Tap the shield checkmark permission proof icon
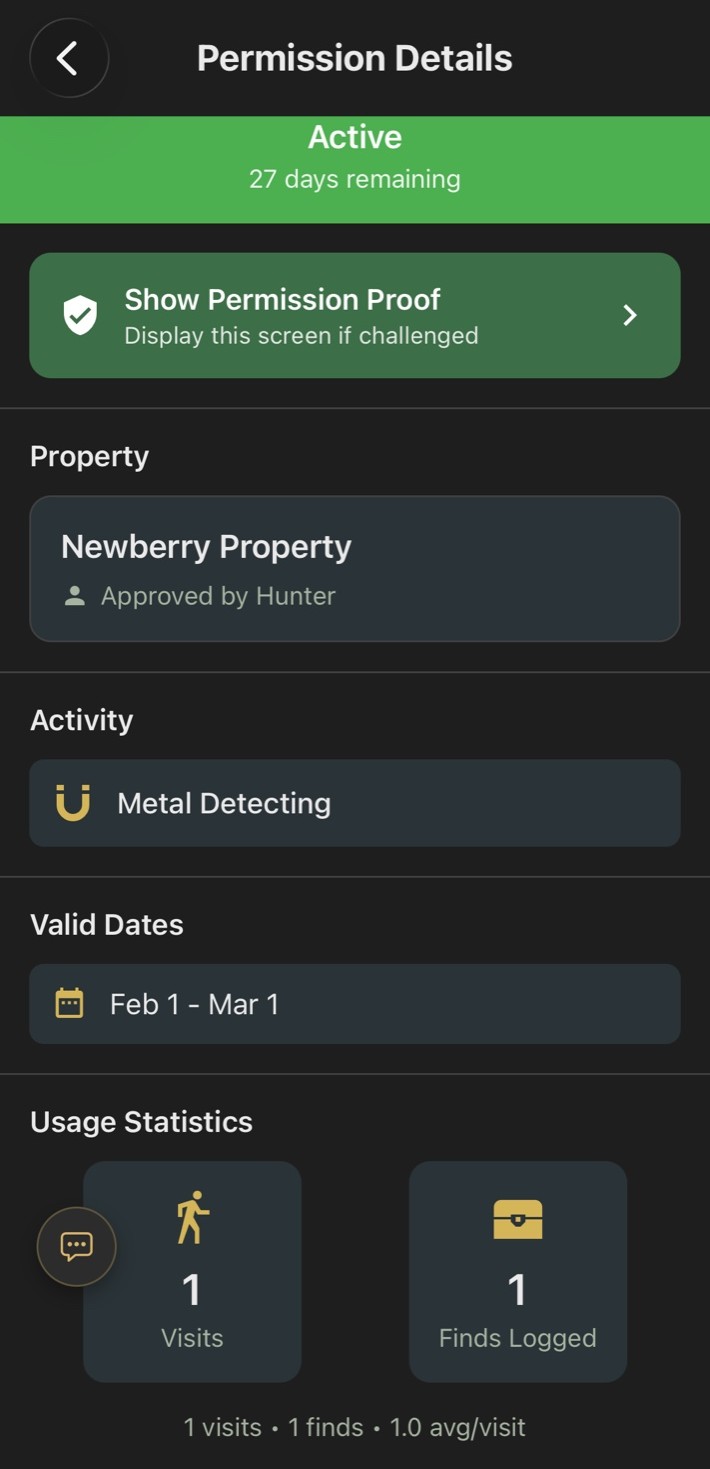The image size is (710, 1469). tap(79, 315)
